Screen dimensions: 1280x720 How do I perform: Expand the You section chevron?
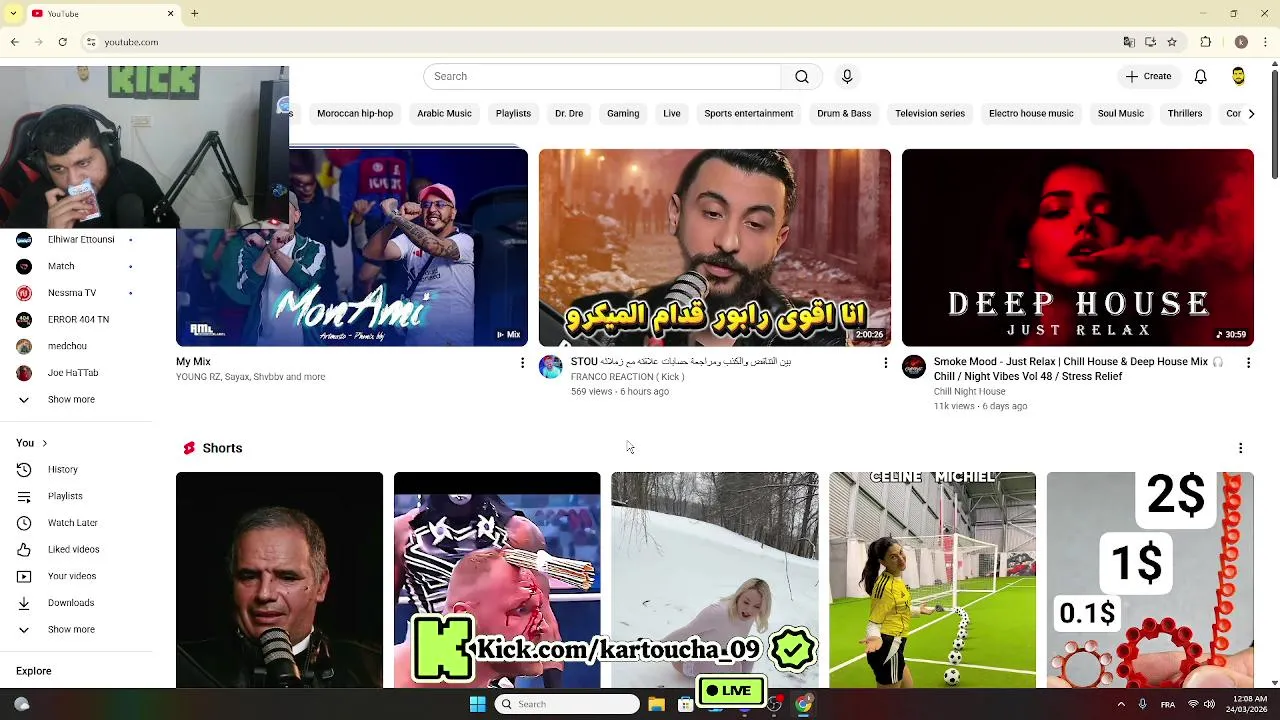44,443
